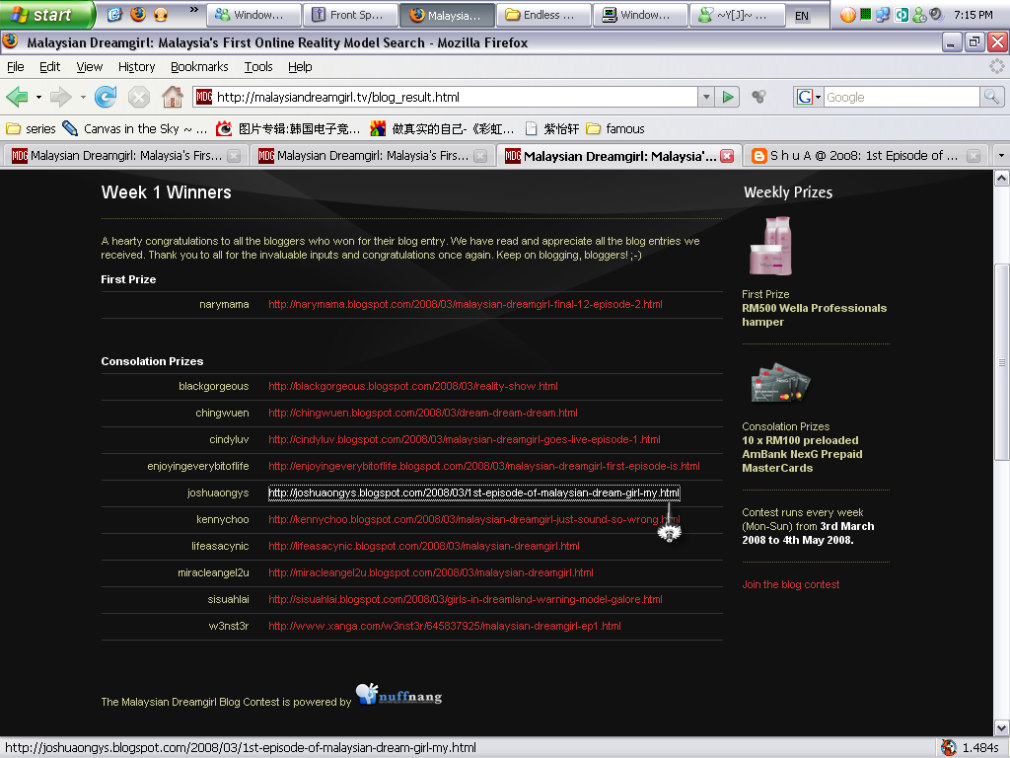Open the w3nst3r xanga link

pyautogui.click(x=444, y=626)
